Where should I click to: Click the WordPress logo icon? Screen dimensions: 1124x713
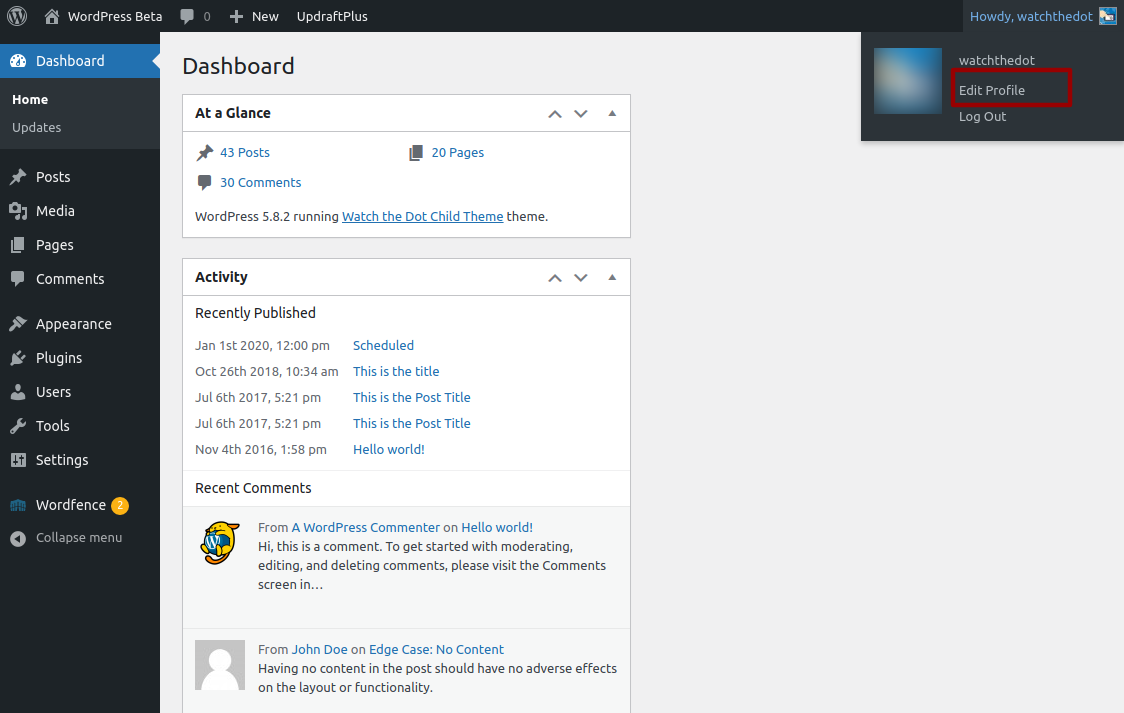[x=17, y=16]
